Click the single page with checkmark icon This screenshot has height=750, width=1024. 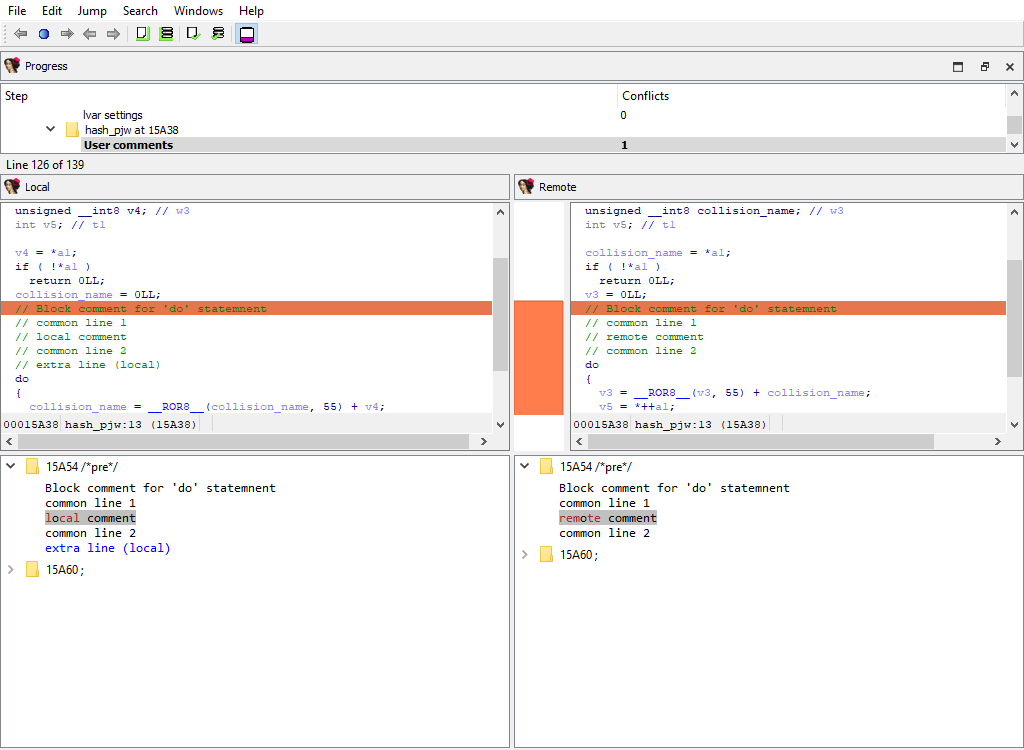194,34
